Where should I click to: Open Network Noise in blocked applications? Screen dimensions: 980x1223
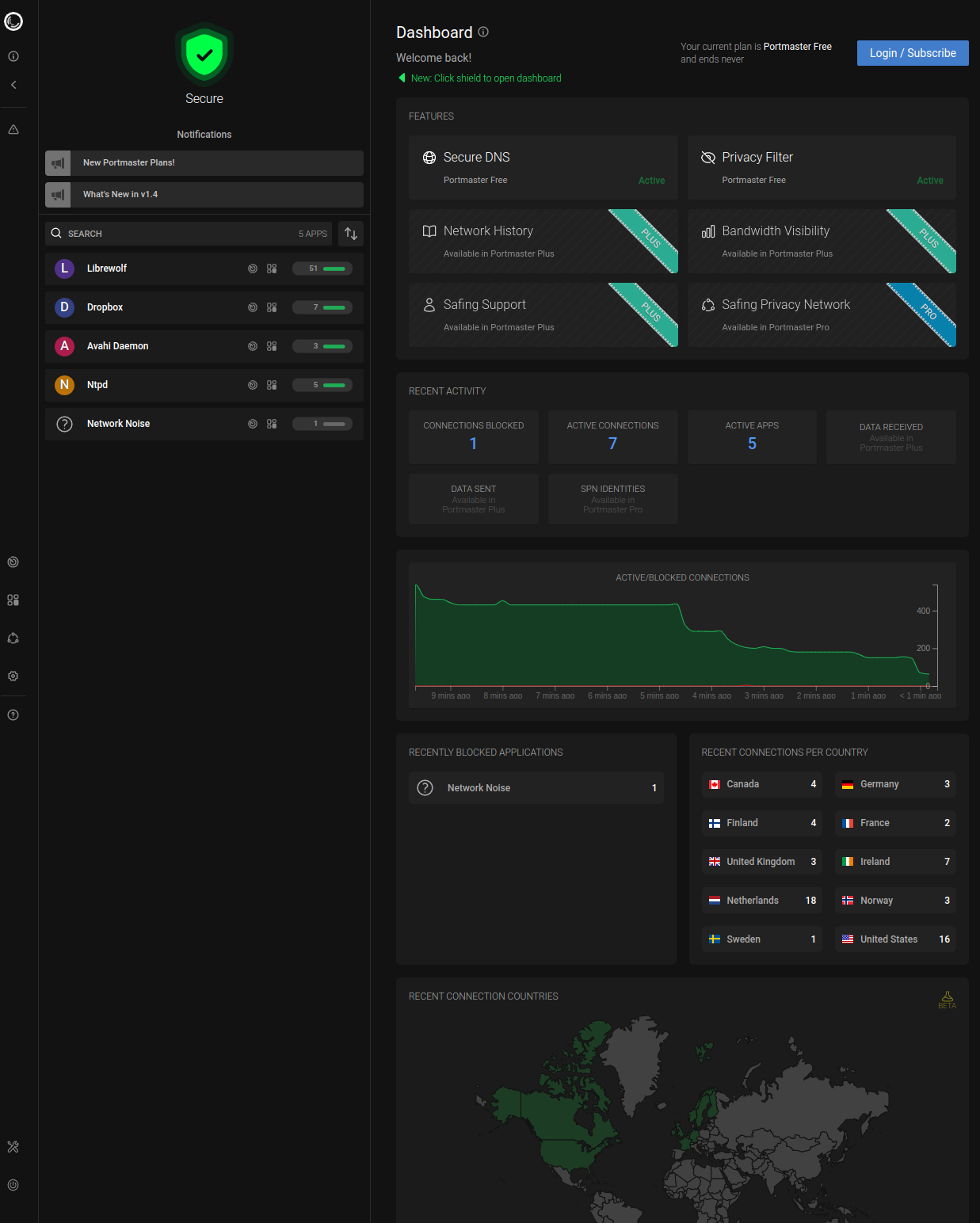(x=536, y=788)
